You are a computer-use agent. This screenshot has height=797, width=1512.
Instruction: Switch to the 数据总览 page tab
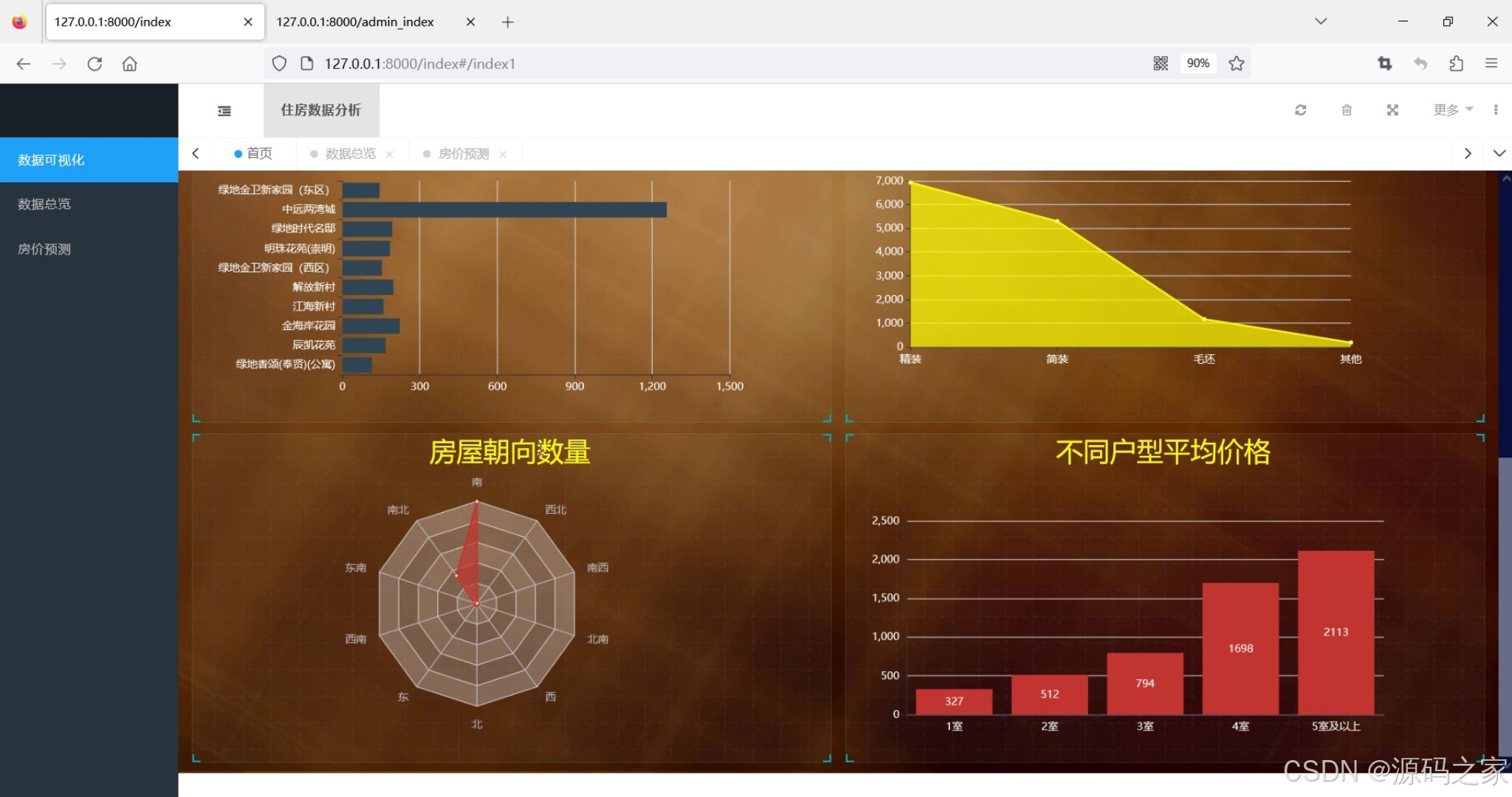pyautogui.click(x=350, y=153)
